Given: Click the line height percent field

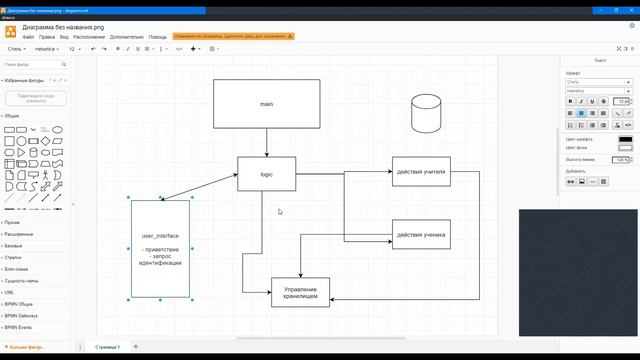Looking at the screenshot, I should pos(620,160).
